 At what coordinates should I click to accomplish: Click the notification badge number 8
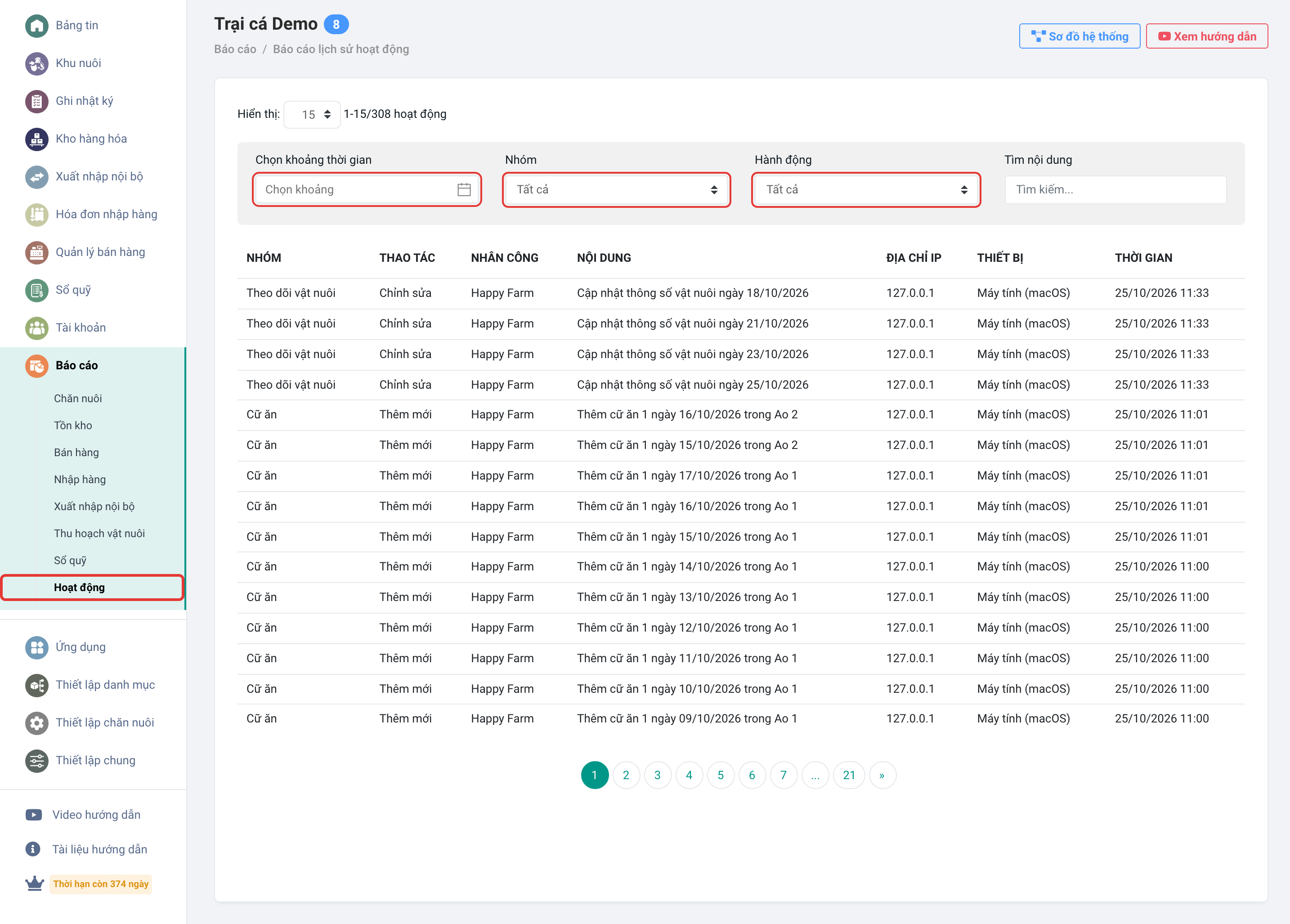coord(336,24)
